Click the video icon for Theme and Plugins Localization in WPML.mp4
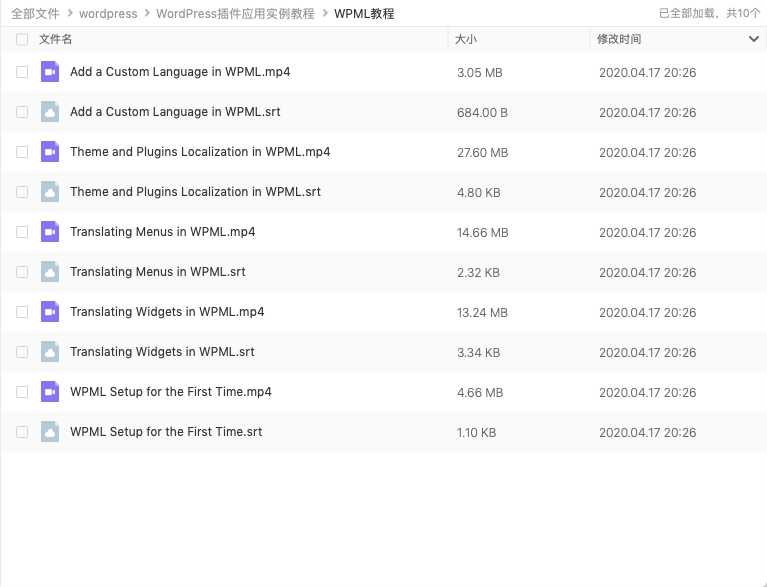This screenshot has width=767, height=587. click(x=50, y=152)
